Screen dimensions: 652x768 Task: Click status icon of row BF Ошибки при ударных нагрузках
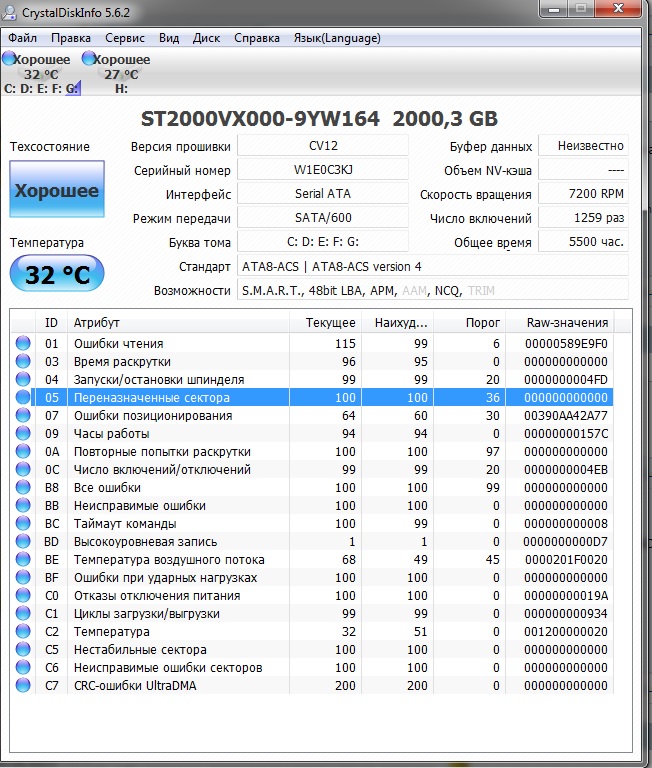(23, 577)
